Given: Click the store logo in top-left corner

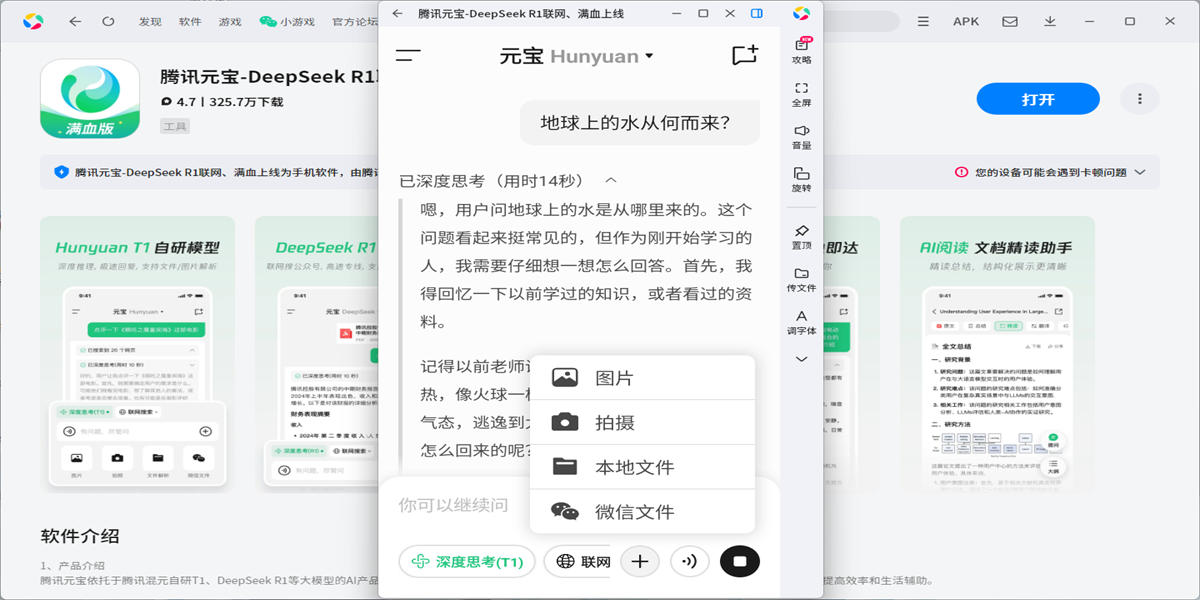Looking at the screenshot, I should [x=33, y=21].
